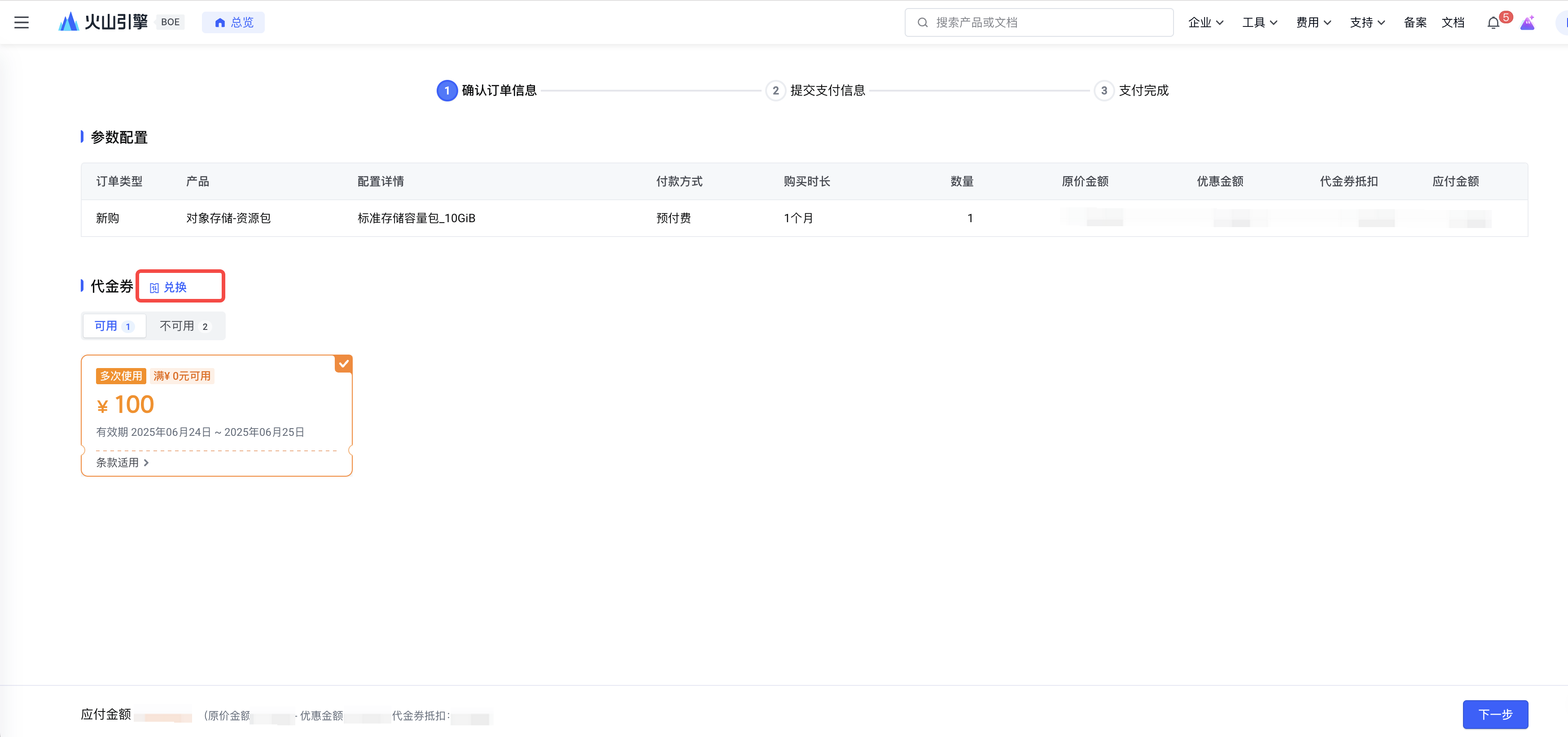Open the 备案 menu item

click(1415, 22)
